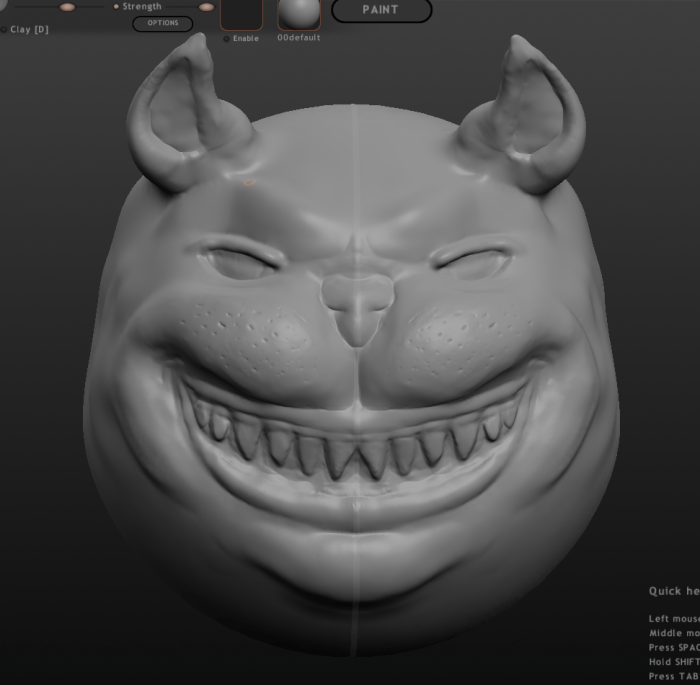Open the 00default material sphere picker
700x685 pixels.
click(299, 14)
